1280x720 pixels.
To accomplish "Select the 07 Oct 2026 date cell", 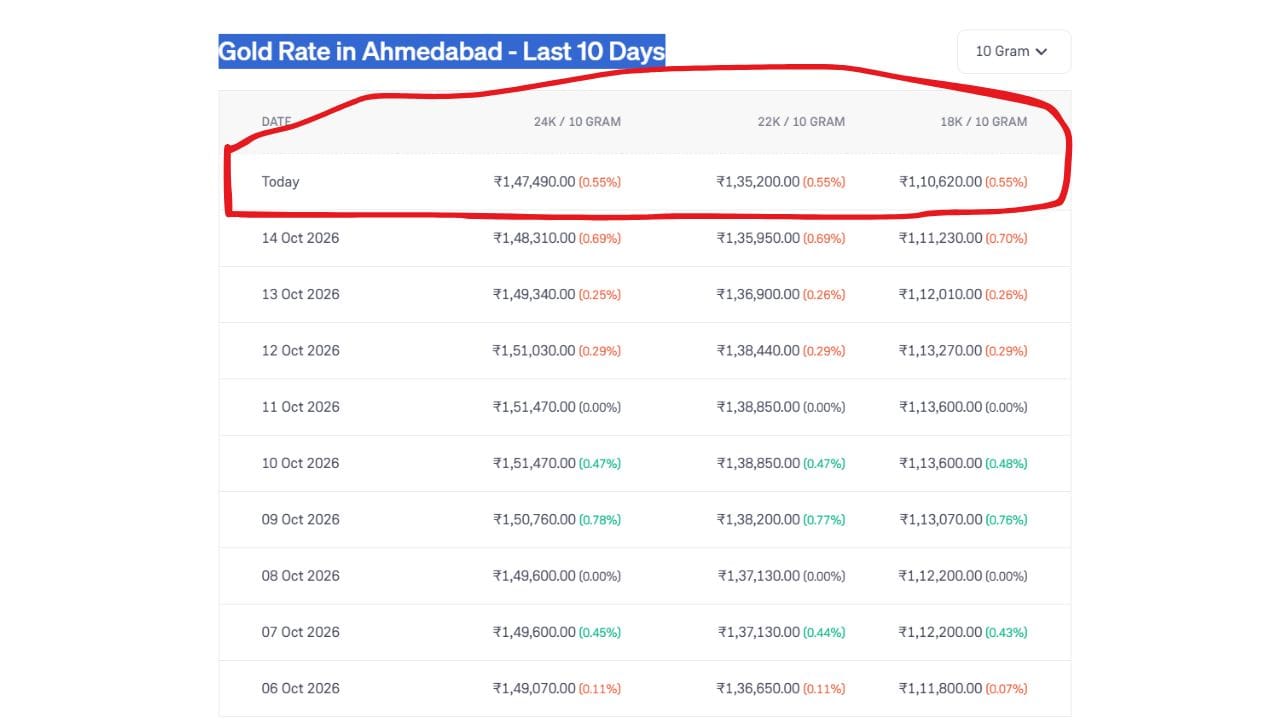I will (301, 632).
